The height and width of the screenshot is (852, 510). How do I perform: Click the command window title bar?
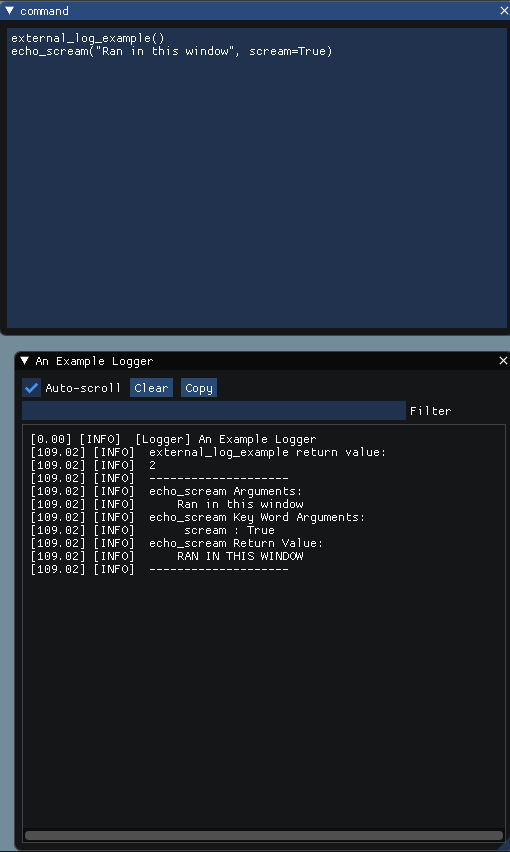(x=255, y=11)
